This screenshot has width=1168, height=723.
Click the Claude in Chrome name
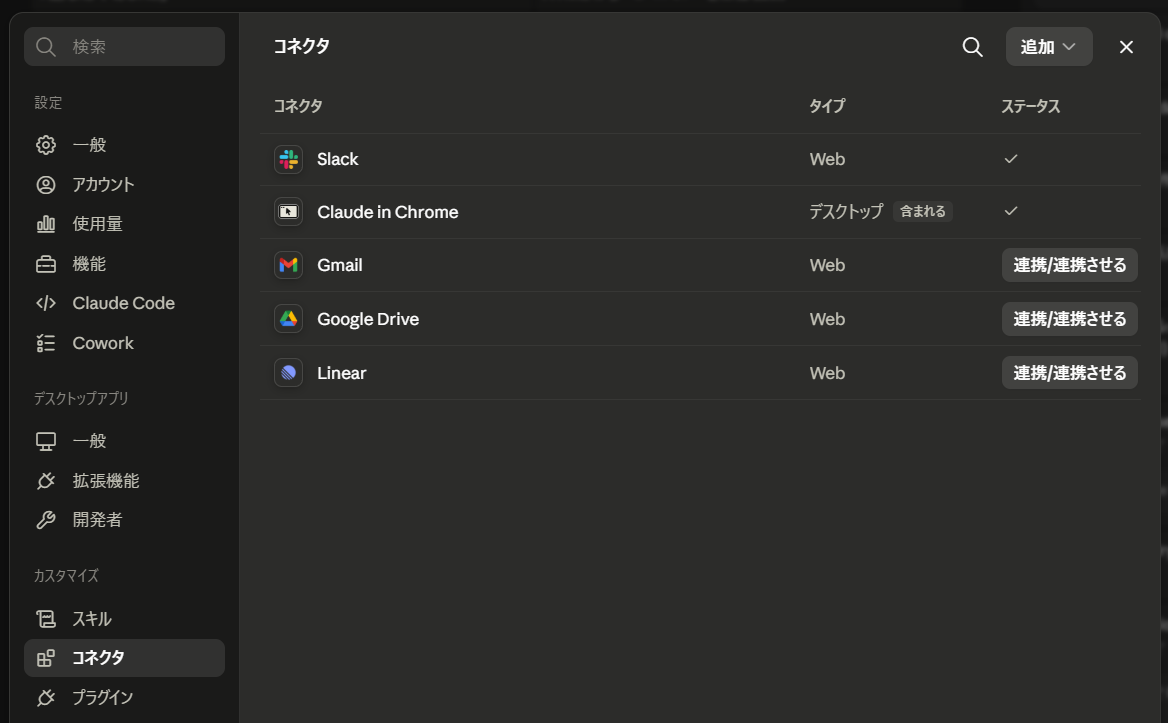[x=387, y=212]
